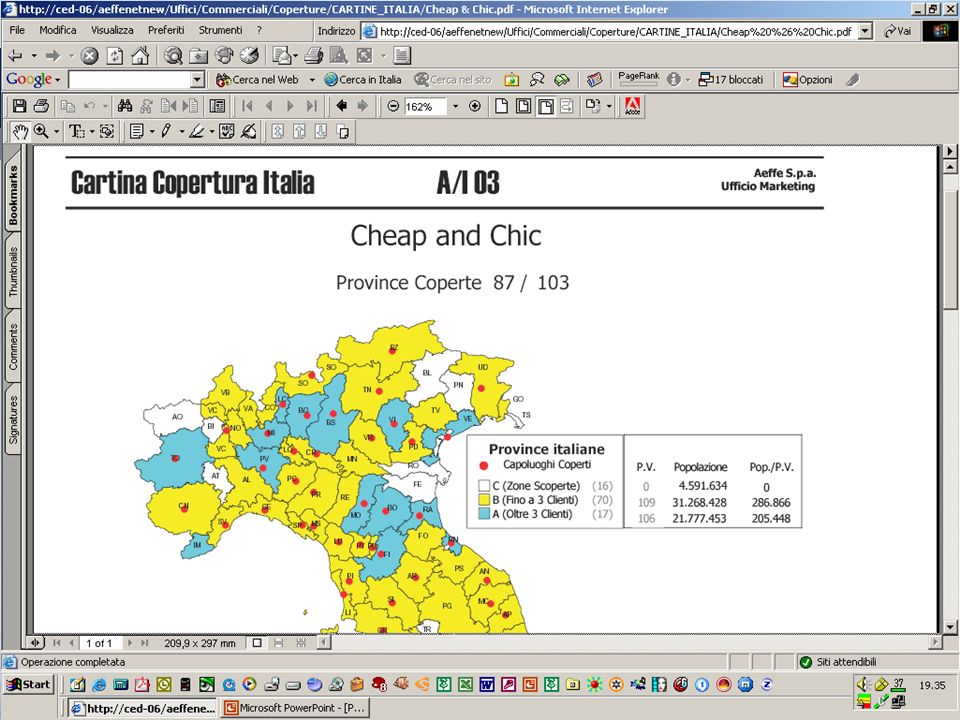Click the zoom percentage field showing 162%
Screen dimensions: 960x720
pos(426,107)
